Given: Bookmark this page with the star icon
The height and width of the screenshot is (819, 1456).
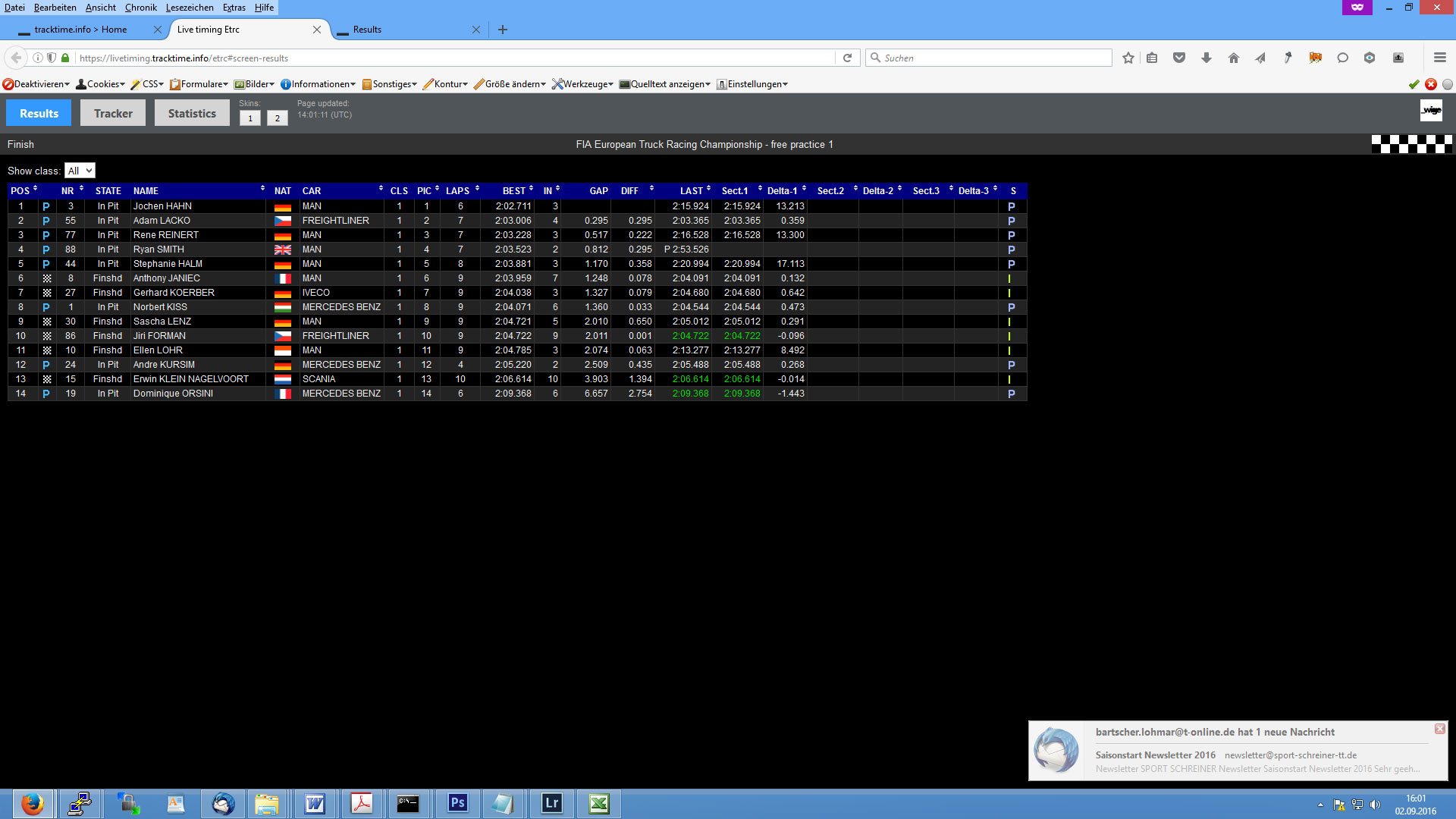Looking at the screenshot, I should click(1128, 58).
